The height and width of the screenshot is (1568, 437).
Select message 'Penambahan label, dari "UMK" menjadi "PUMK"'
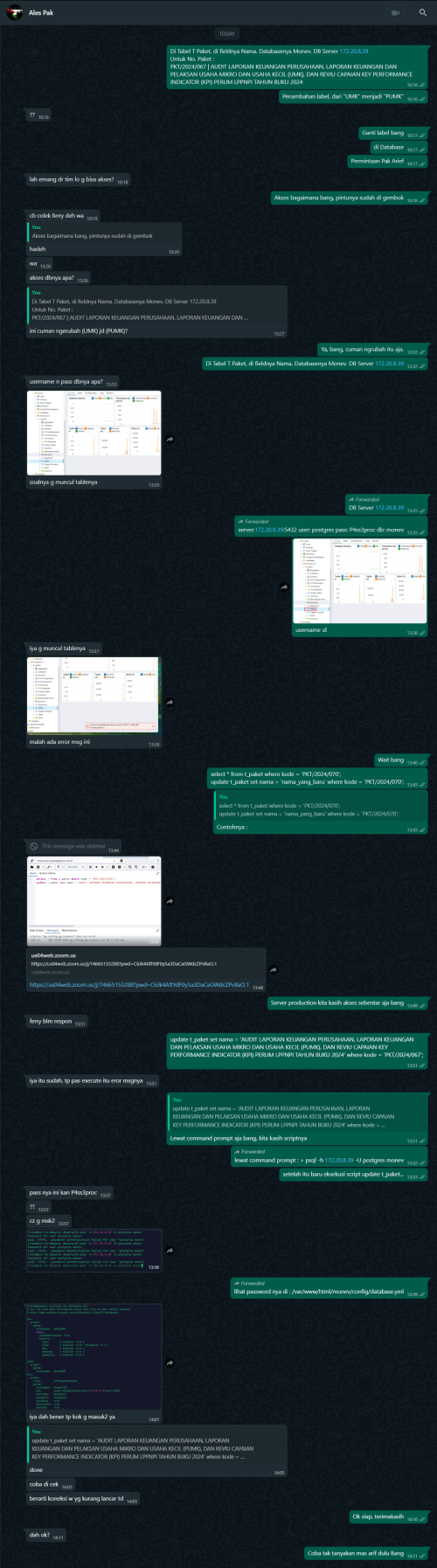pyautogui.click(x=354, y=97)
